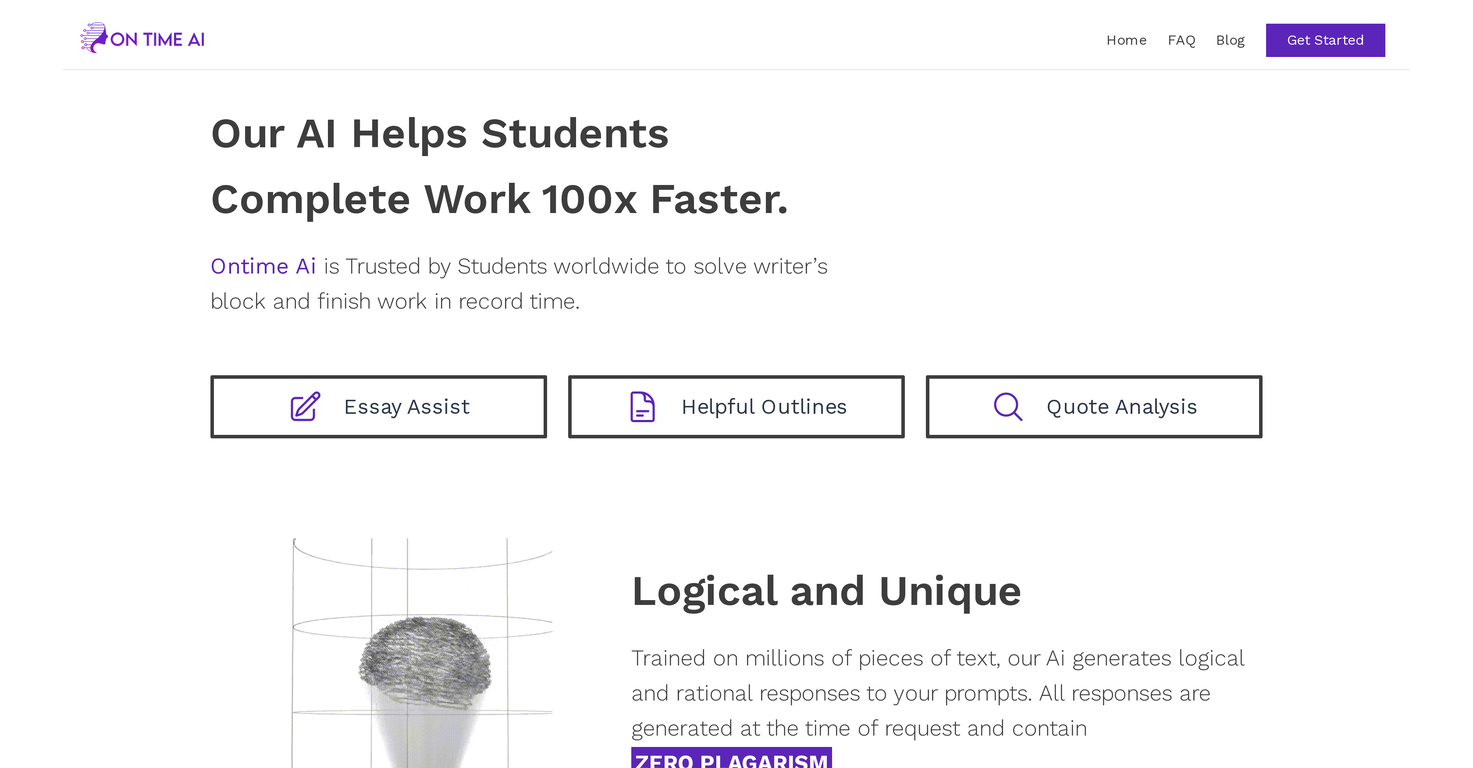Viewport: 1473px width, 768px height.
Task: Open the FAQ page
Action: pos(1181,40)
